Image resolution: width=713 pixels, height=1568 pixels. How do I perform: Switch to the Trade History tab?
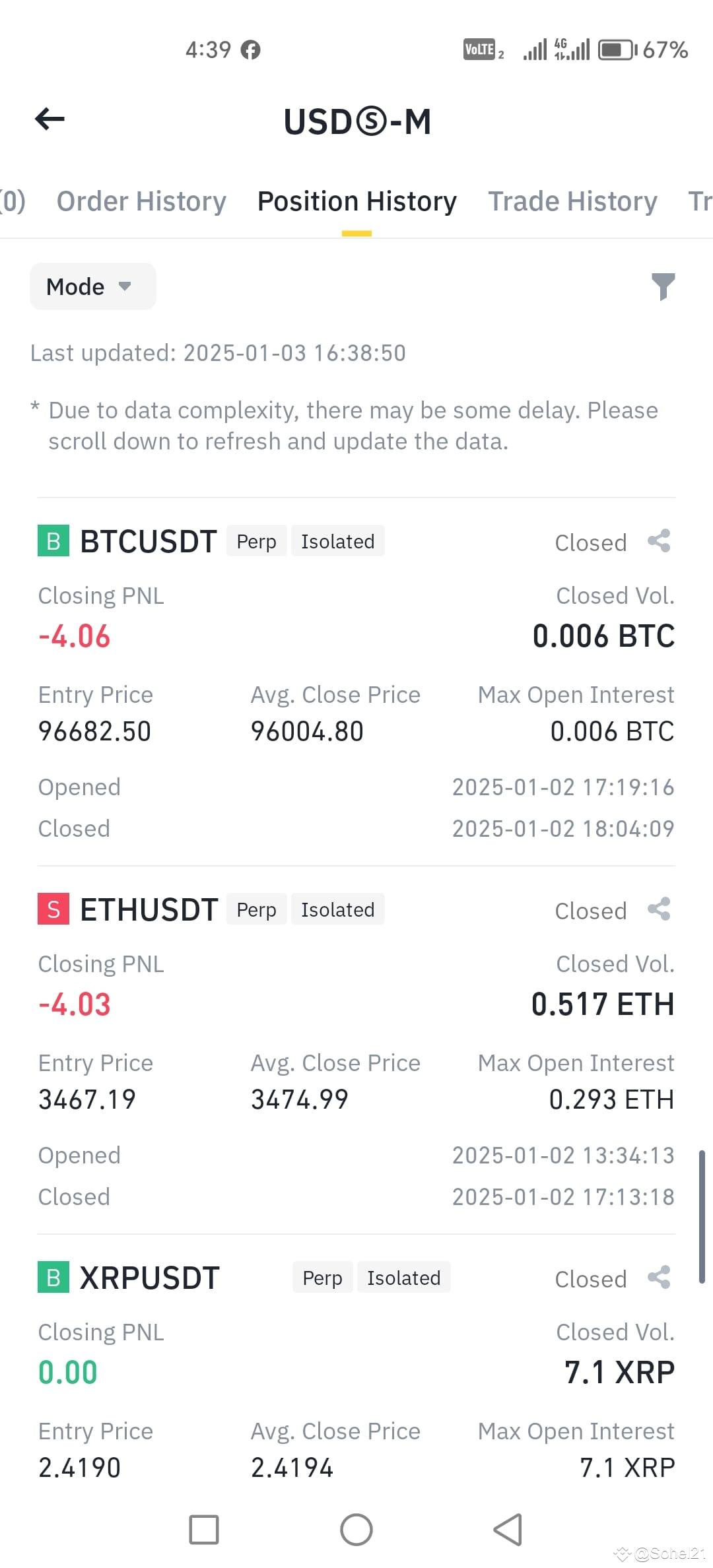pos(573,201)
